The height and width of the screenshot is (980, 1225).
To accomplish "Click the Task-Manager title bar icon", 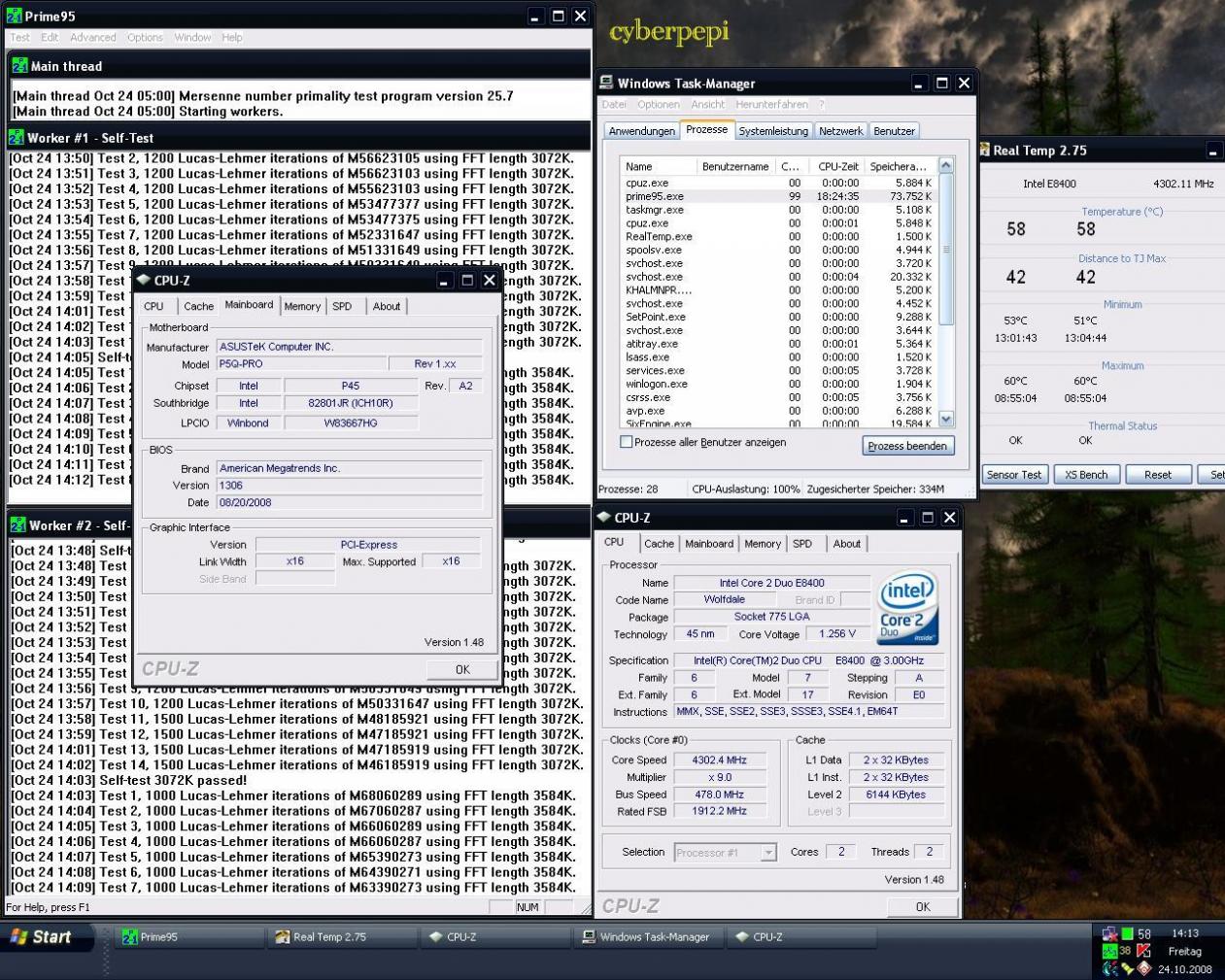I will click(x=605, y=84).
